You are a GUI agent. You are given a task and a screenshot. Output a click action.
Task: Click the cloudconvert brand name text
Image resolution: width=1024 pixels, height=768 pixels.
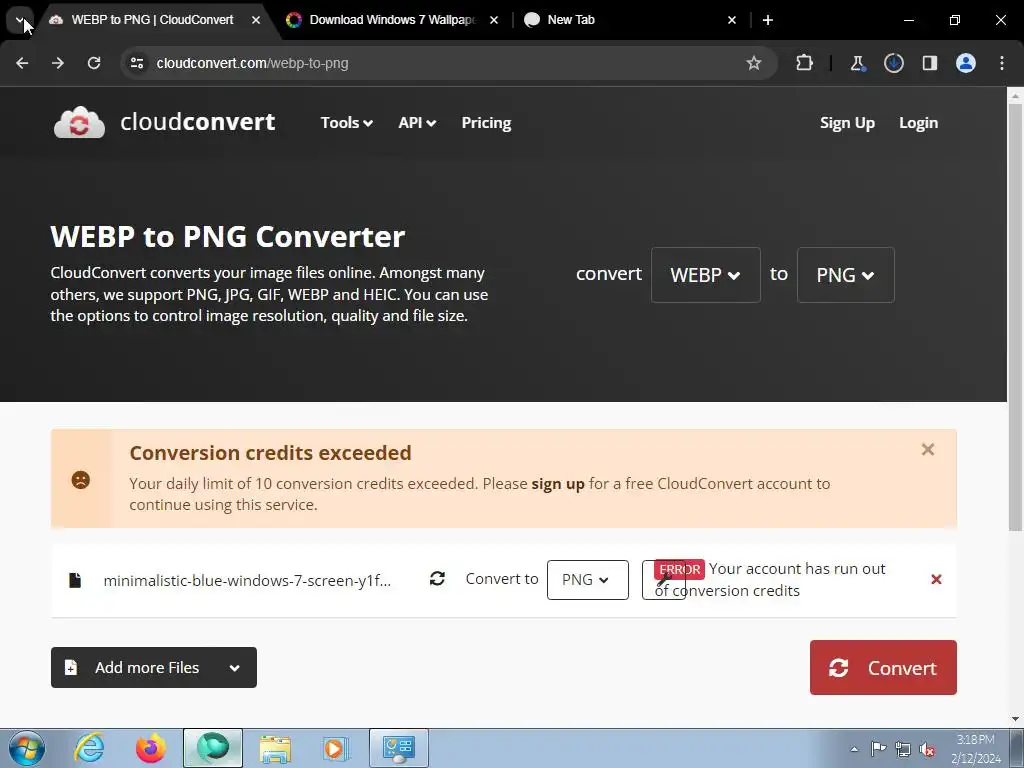click(197, 122)
